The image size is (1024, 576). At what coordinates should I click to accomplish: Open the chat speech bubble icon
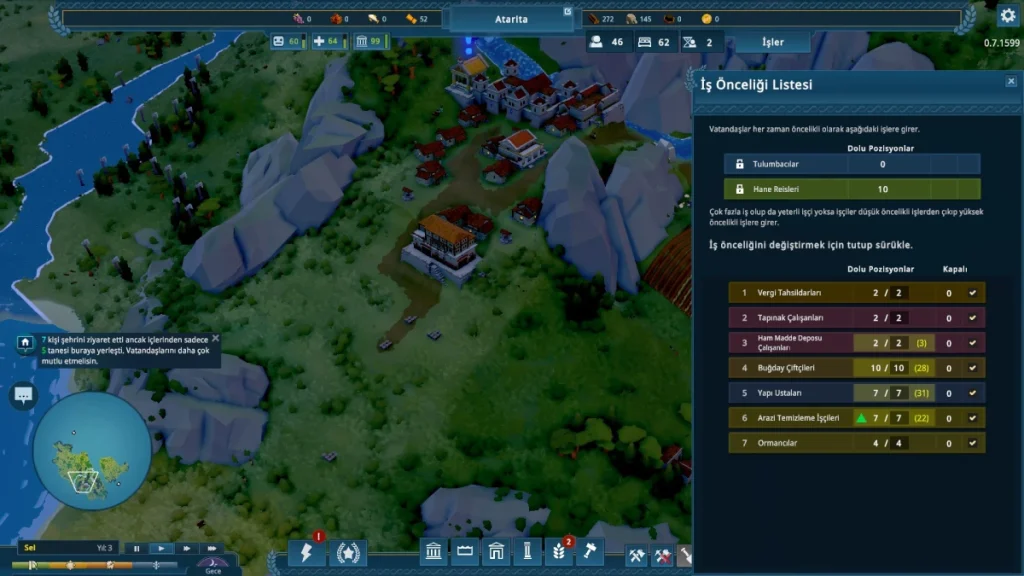click(x=22, y=396)
